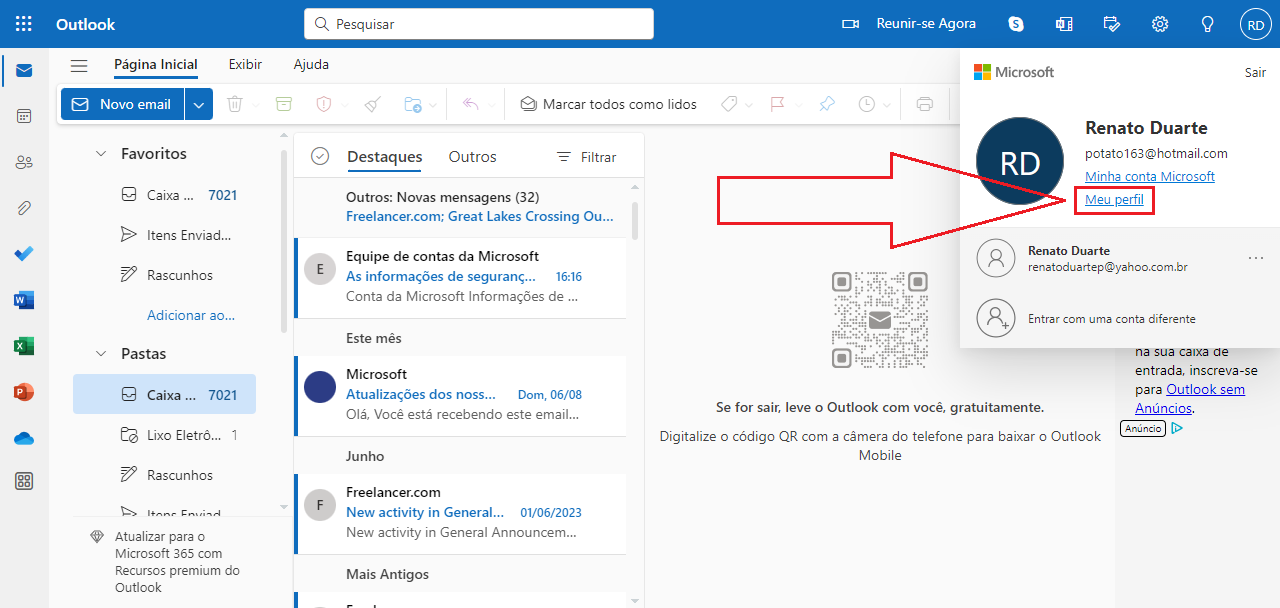Open the To Do checkmark icon
Screen dimensions: 1280x608
[x=24, y=254]
